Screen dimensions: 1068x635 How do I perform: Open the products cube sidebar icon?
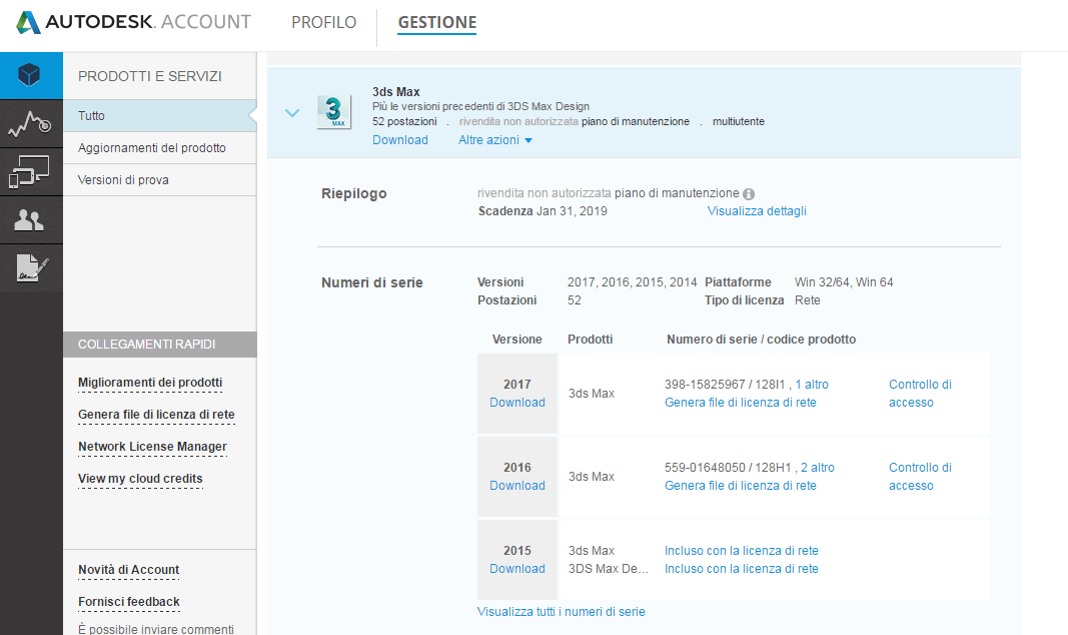pyautogui.click(x=31, y=75)
